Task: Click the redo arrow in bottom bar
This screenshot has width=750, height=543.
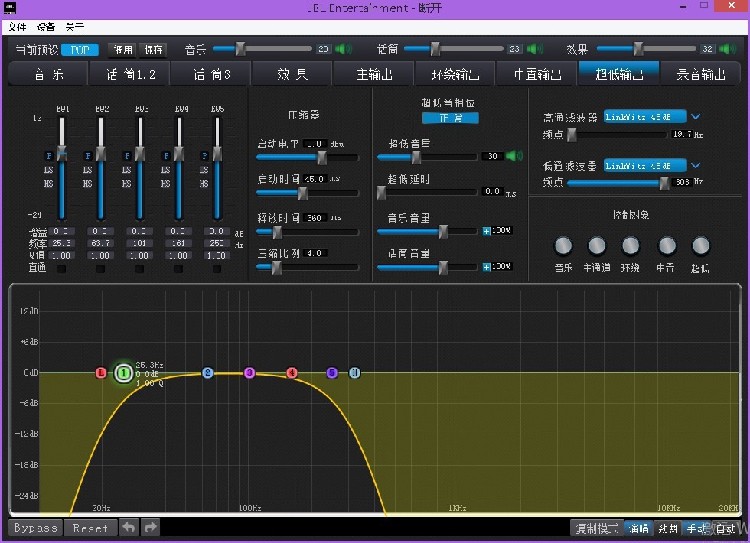Action: coord(151,528)
